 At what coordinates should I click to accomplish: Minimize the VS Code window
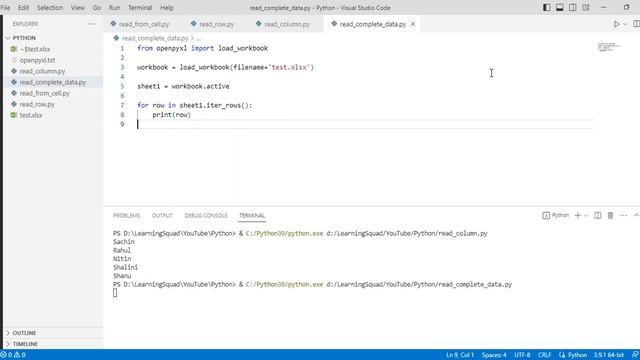[x=604, y=7]
